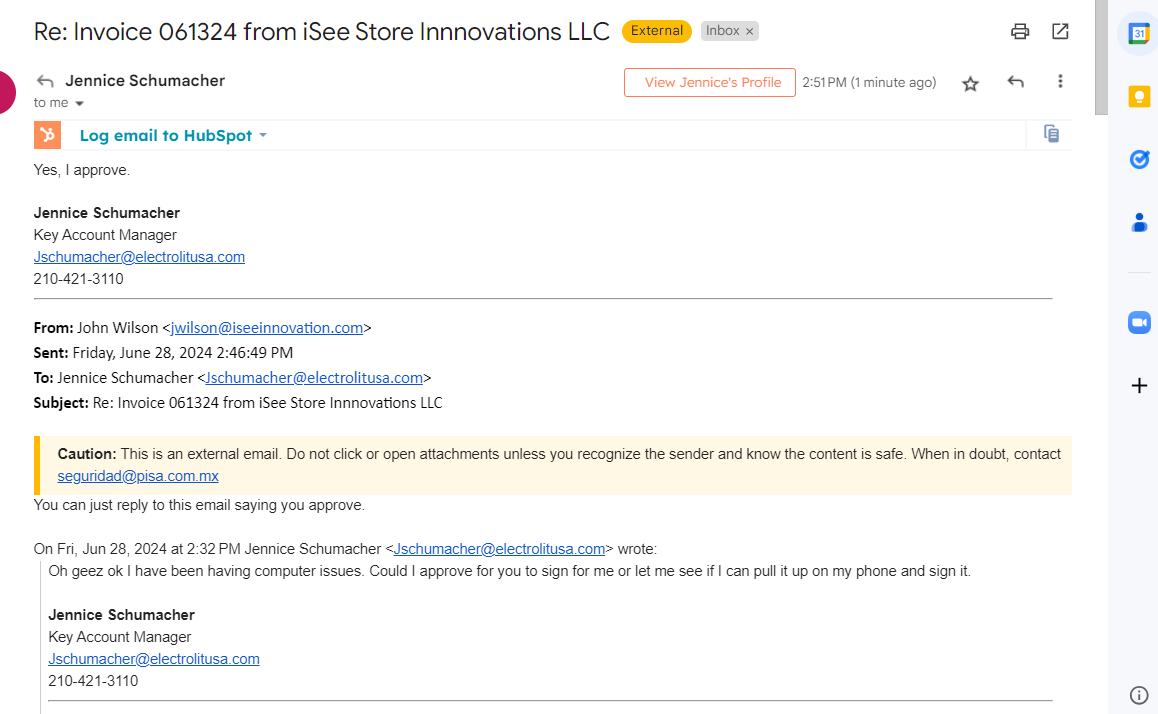Print this email conversation
Screen dimensions: 1158x714
(x=1020, y=31)
